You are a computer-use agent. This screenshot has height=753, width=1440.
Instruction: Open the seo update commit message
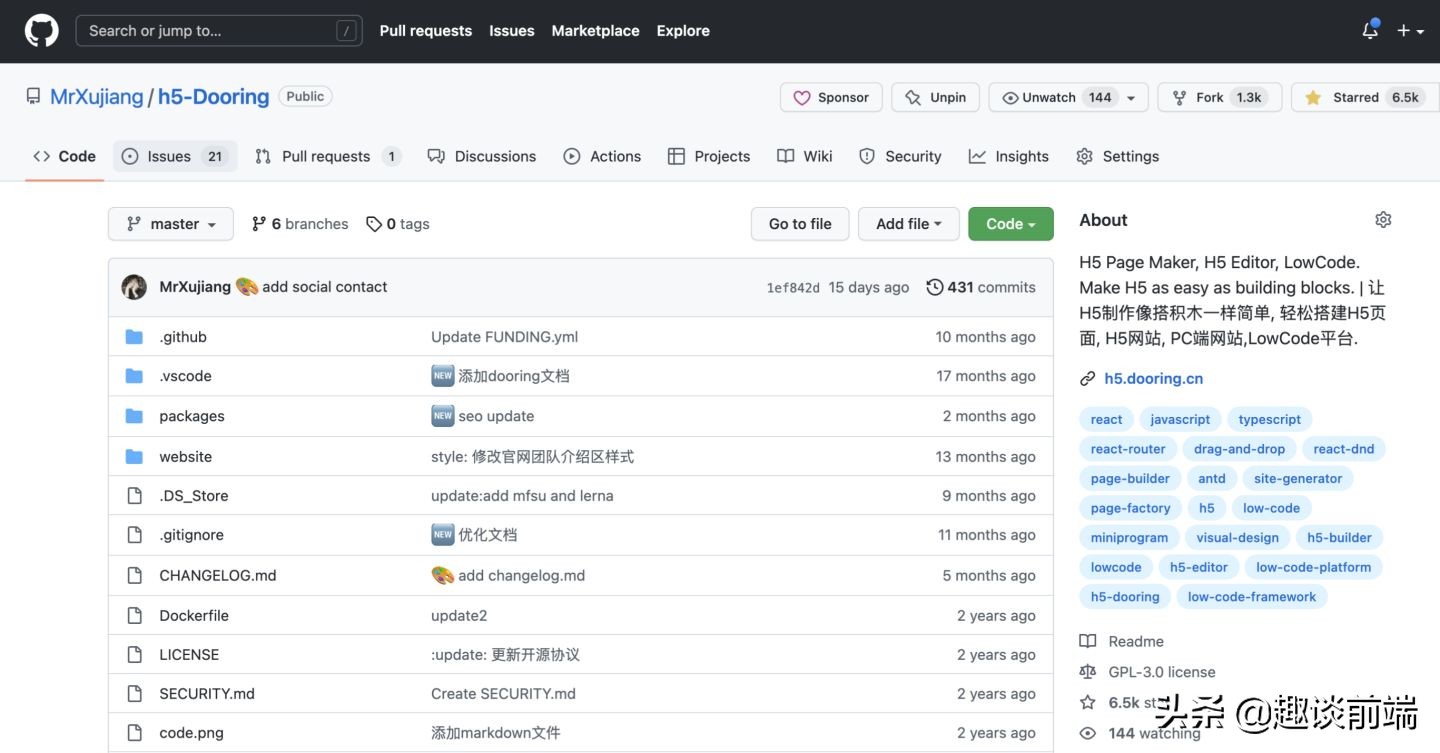coord(496,416)
